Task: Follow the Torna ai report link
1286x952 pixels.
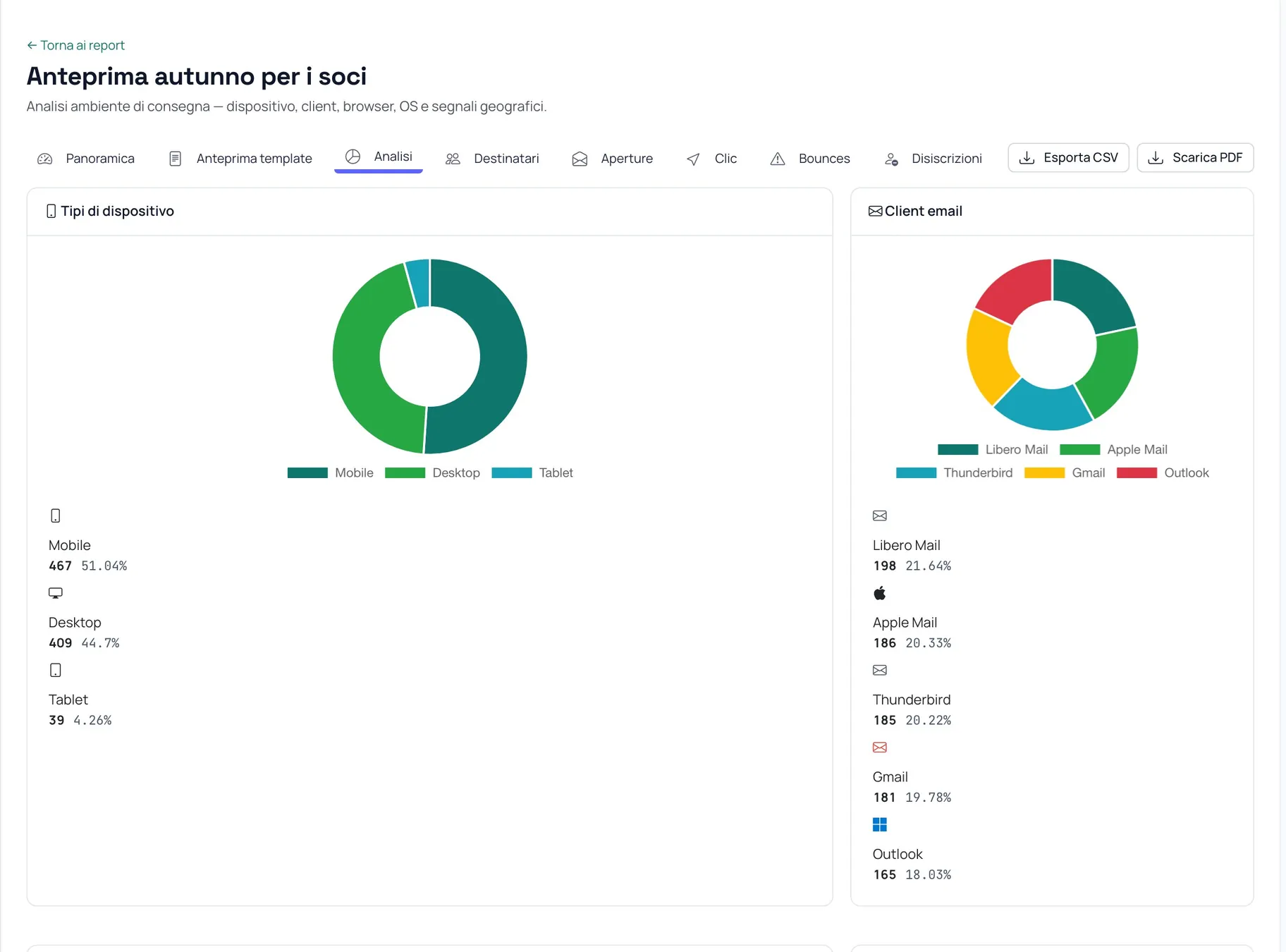Action: coord(75,45)
